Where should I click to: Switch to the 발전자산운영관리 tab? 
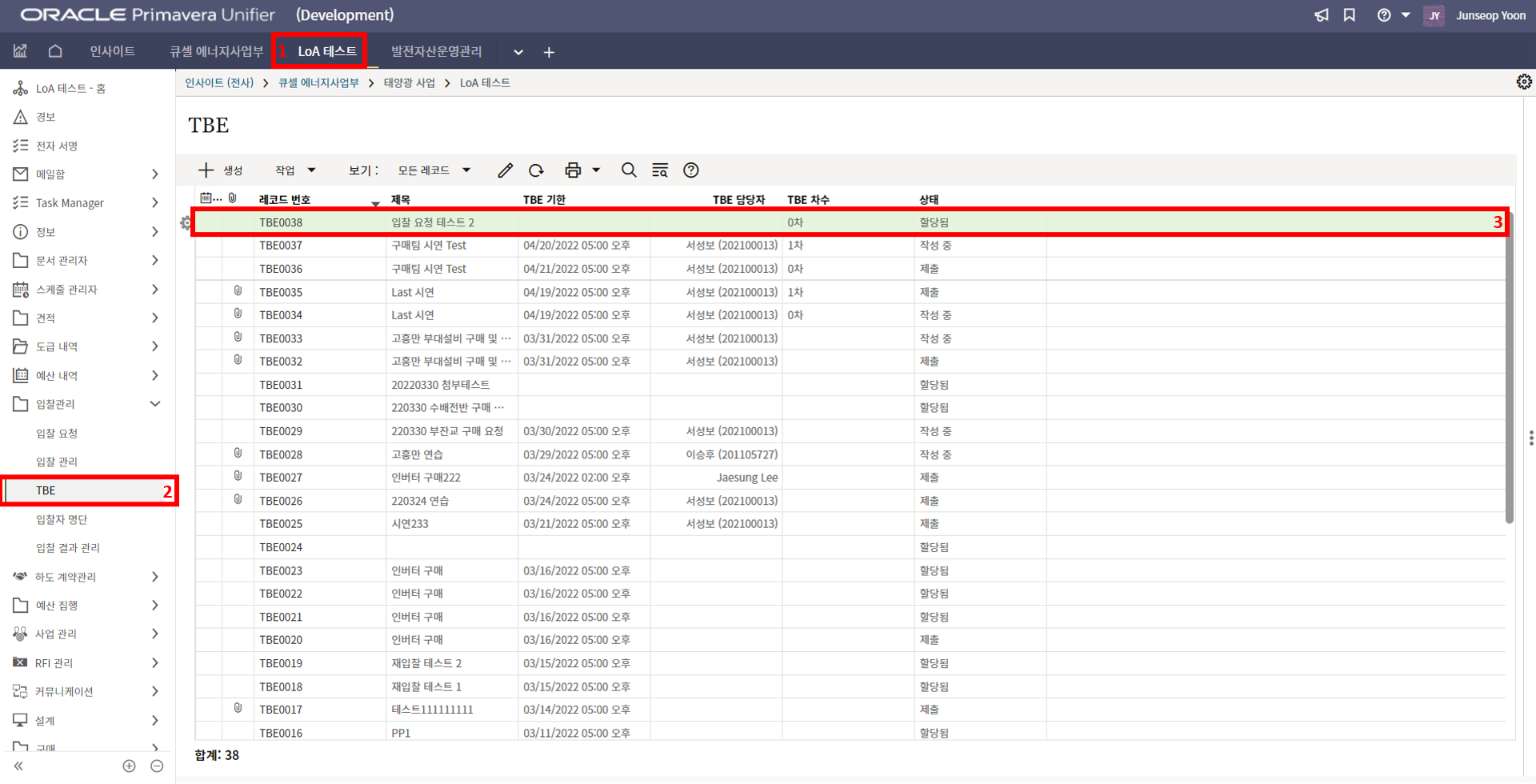click(x=436, y=51)
